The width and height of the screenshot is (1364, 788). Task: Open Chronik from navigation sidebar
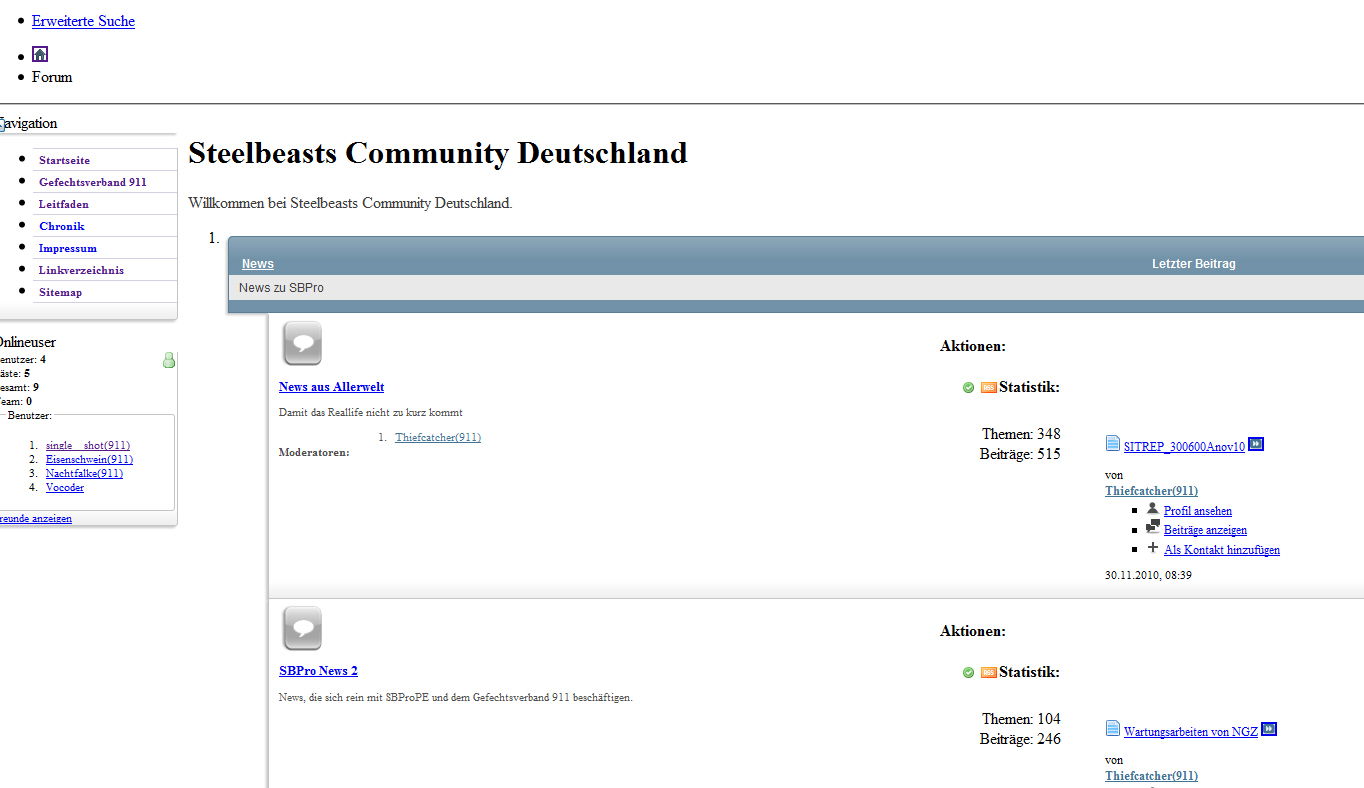coord(61,226)
